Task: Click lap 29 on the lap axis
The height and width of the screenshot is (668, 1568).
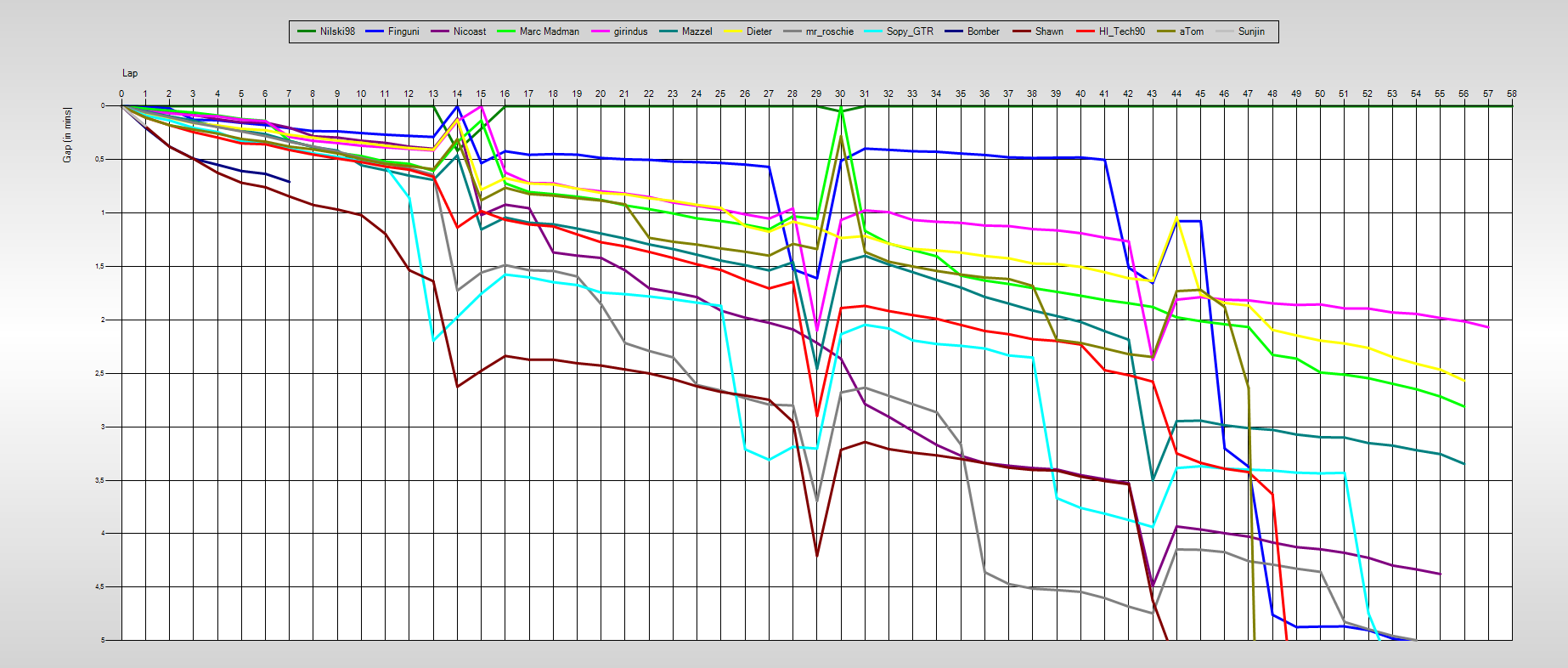Action: (x=816, y=93)
